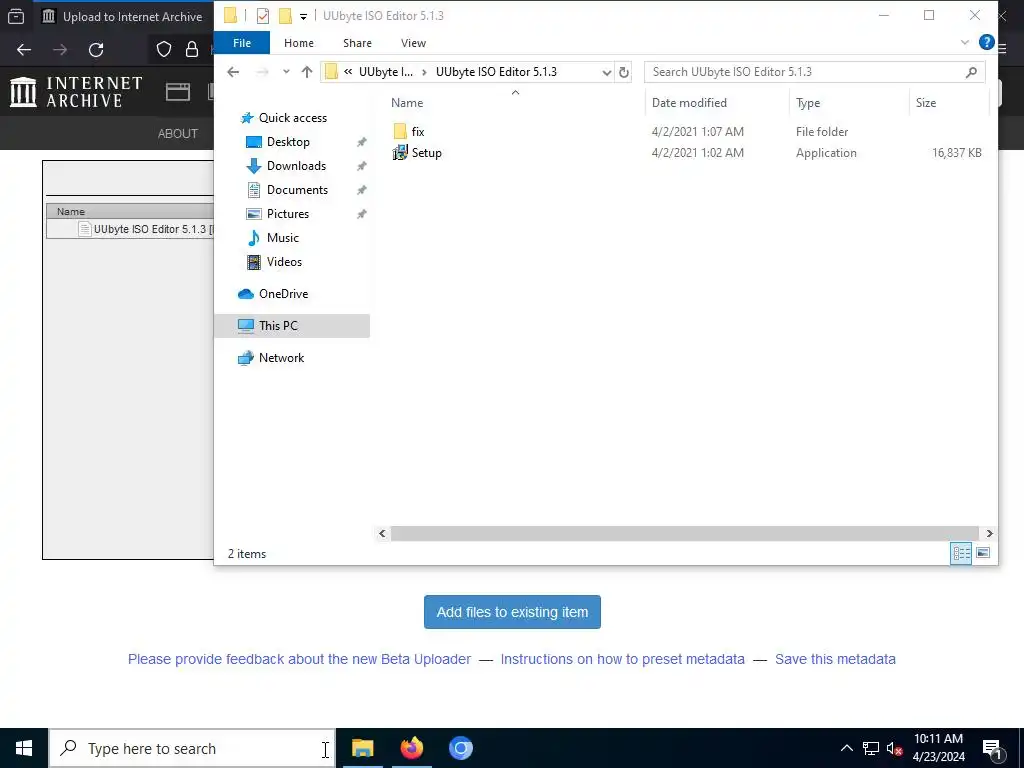1024x768 pixels.
Task: Click the Setup size 16,837 KB
Action: coord(956,153)
